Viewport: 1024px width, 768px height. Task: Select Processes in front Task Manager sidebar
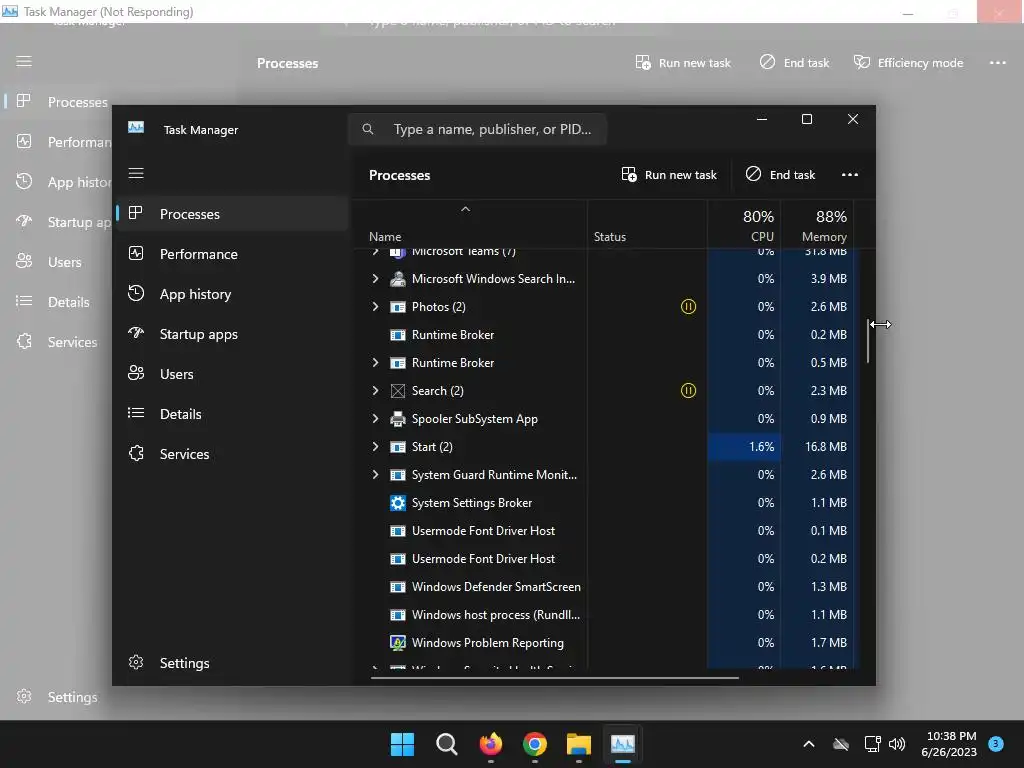232,214
